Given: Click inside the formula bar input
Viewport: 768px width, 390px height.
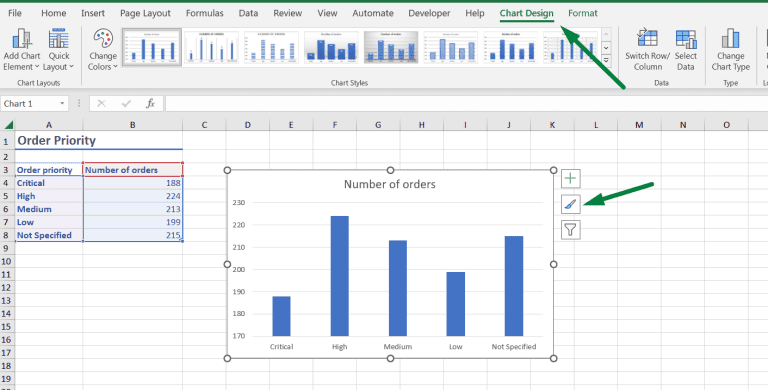Looking at the screenshot, I should point(466,103).
